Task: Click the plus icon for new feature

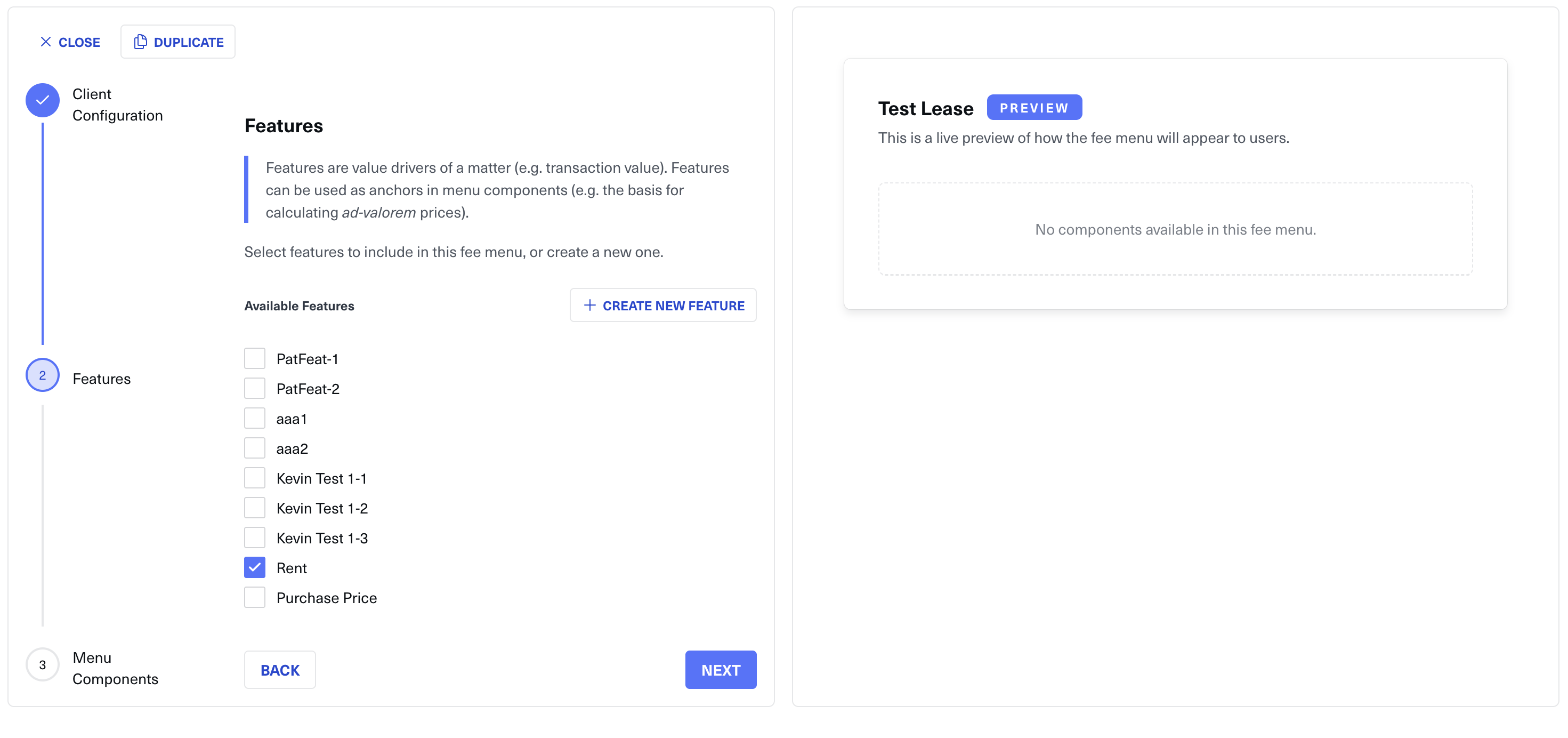Action: 589,305
